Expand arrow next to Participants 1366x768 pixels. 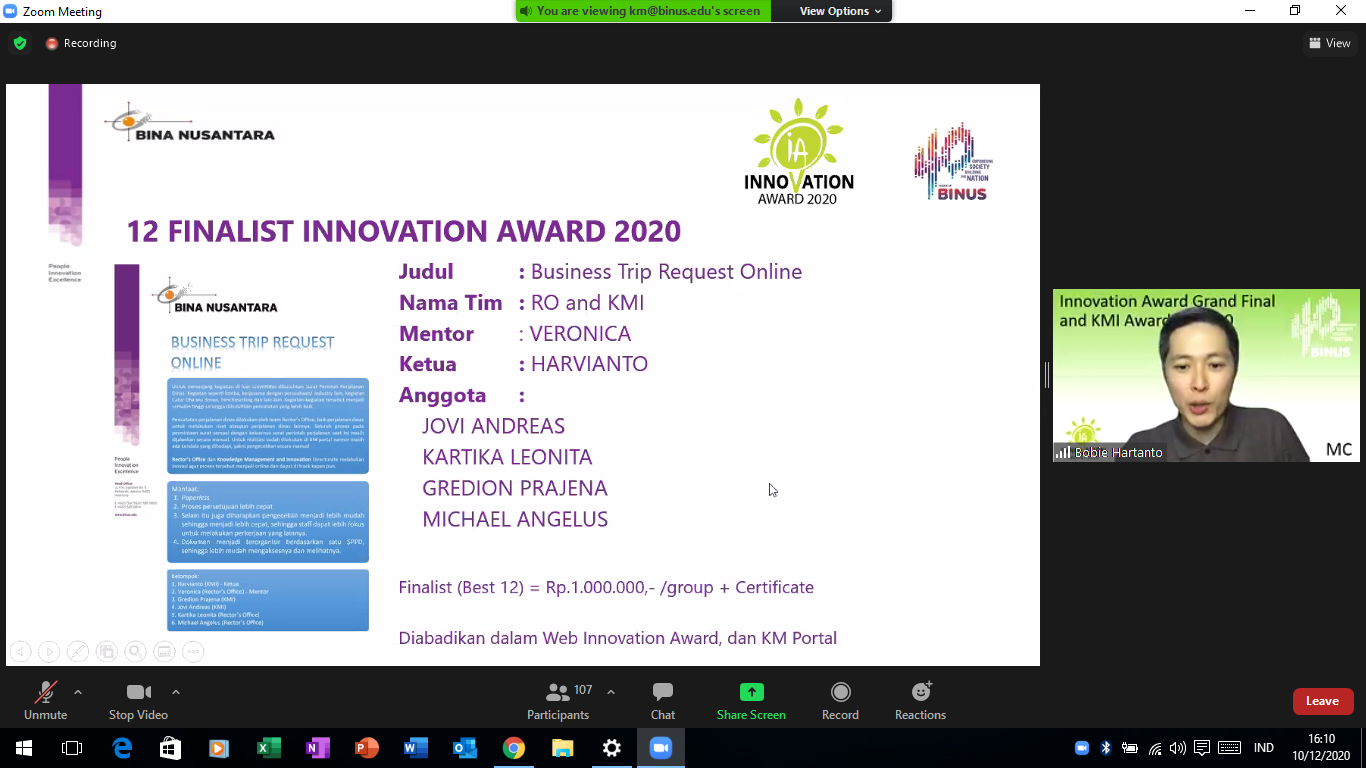point(611,692)
